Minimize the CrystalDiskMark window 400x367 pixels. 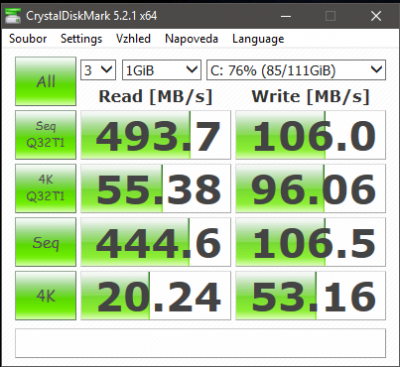pos(286,16)
